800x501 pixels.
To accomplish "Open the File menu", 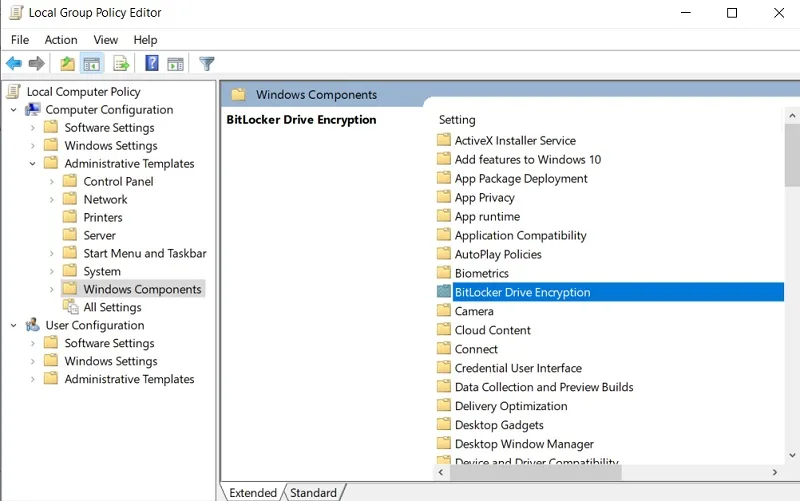I will 20,40.
